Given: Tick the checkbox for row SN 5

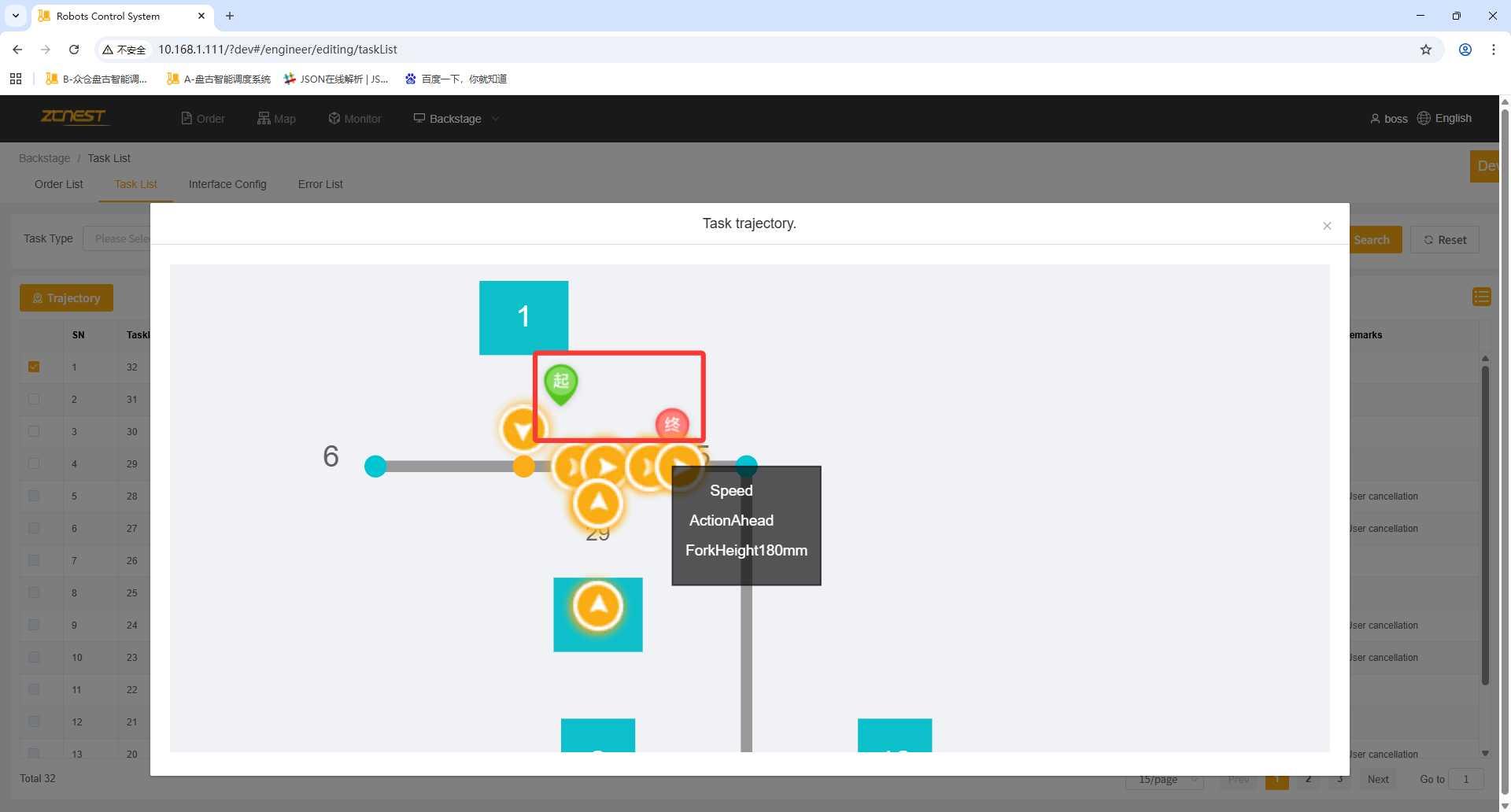Looking at the screenshot, I should [x=34, y=496].
